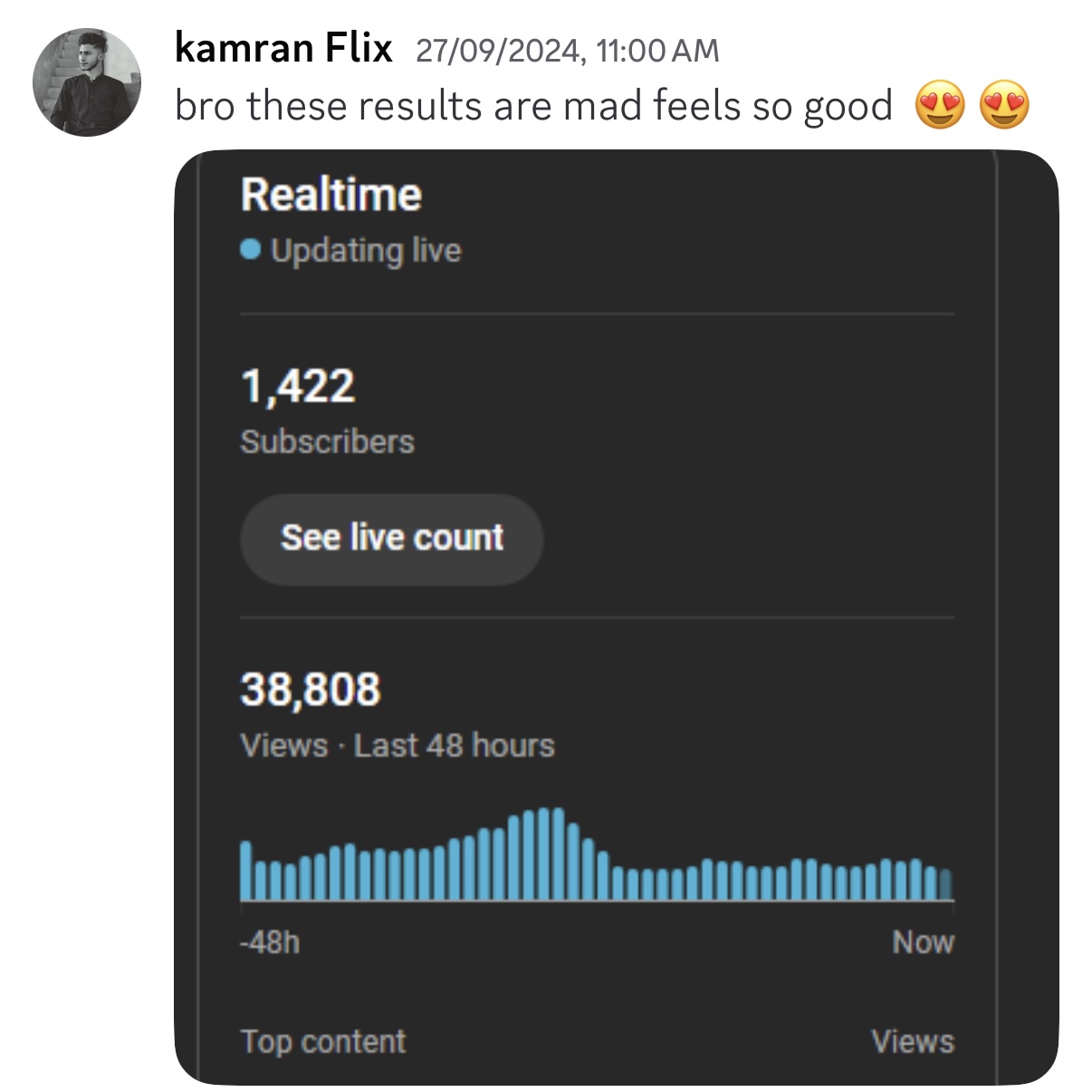This screenshot has width=1092, height=1092.
Task: Click the Subscribers label
Action: pos(327,442)
